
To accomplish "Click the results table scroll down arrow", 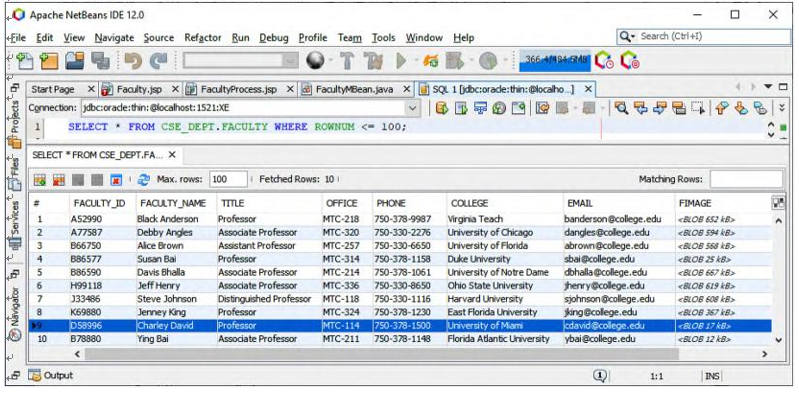I will coord(778,339).
